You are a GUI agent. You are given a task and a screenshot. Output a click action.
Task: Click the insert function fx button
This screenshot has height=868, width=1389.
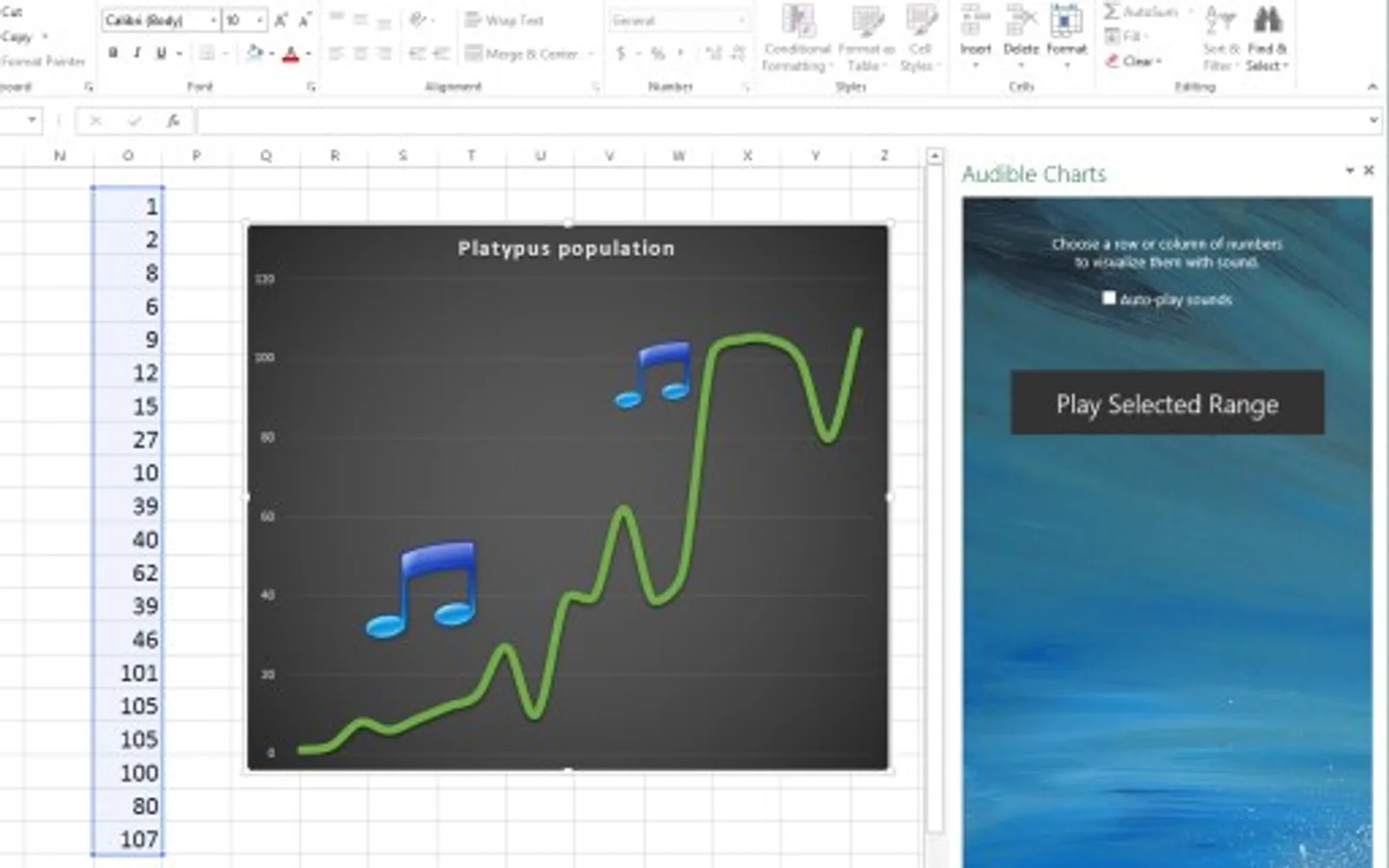[173, 121]
